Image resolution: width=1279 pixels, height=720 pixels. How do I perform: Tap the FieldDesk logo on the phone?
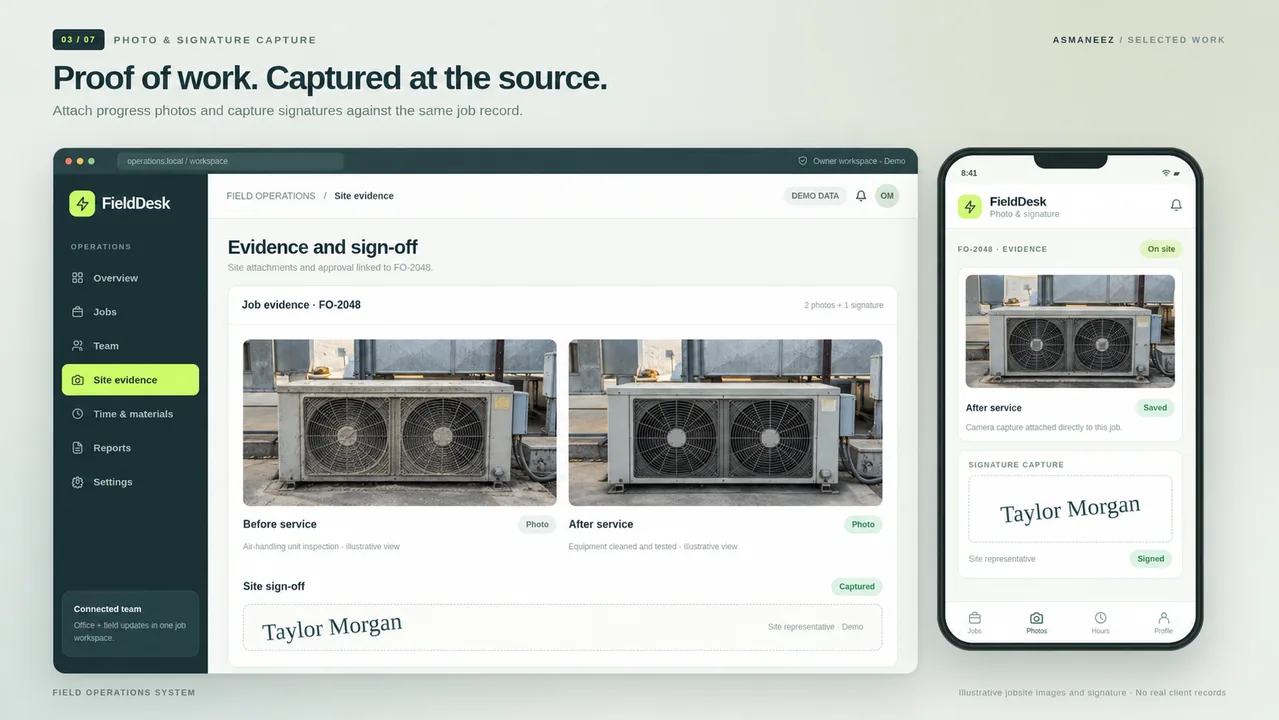click(x=969, y=206)
